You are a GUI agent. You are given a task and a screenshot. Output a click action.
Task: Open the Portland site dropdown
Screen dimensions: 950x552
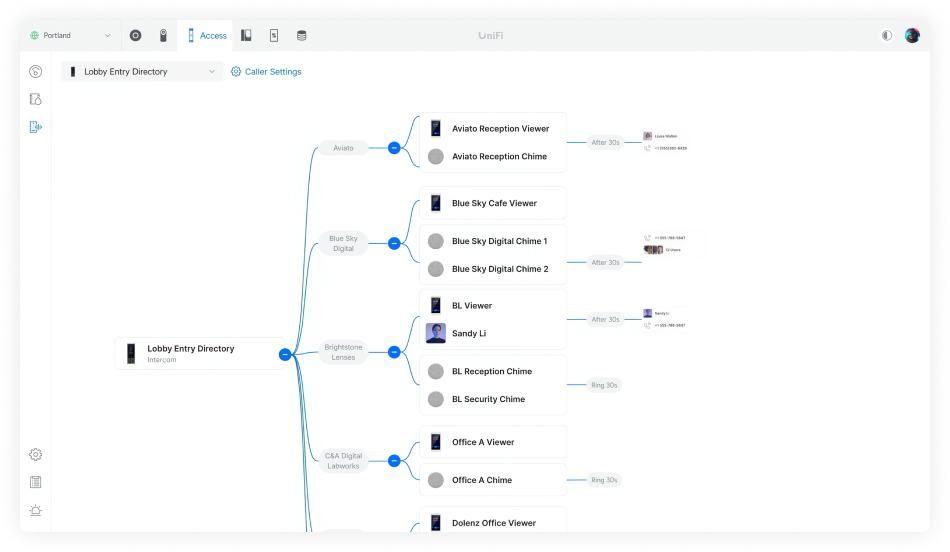pyautogui.click(x=71, y=36)
